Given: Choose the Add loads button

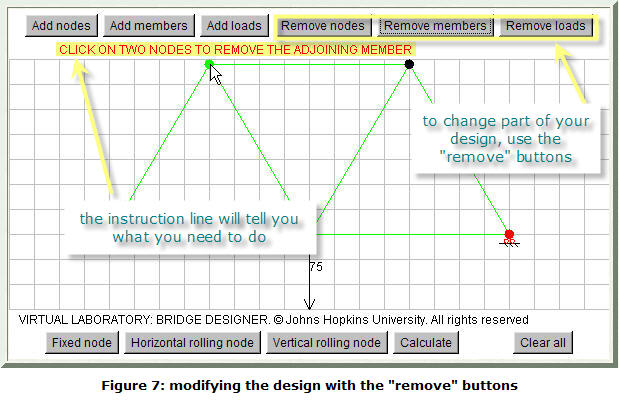Looking at the screenshot, I should tap(234, 26).
